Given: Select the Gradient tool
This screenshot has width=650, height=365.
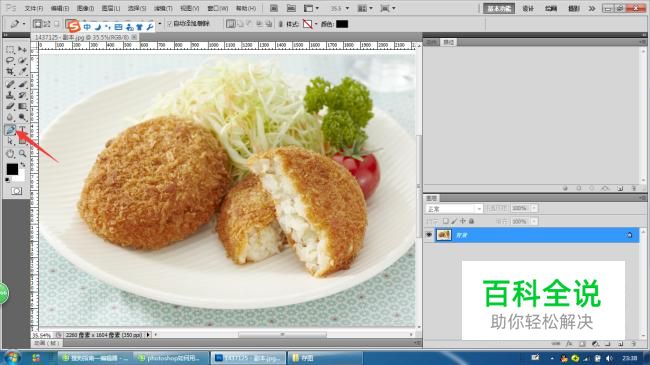Looking at the screenshot, I should pos(22,107).
